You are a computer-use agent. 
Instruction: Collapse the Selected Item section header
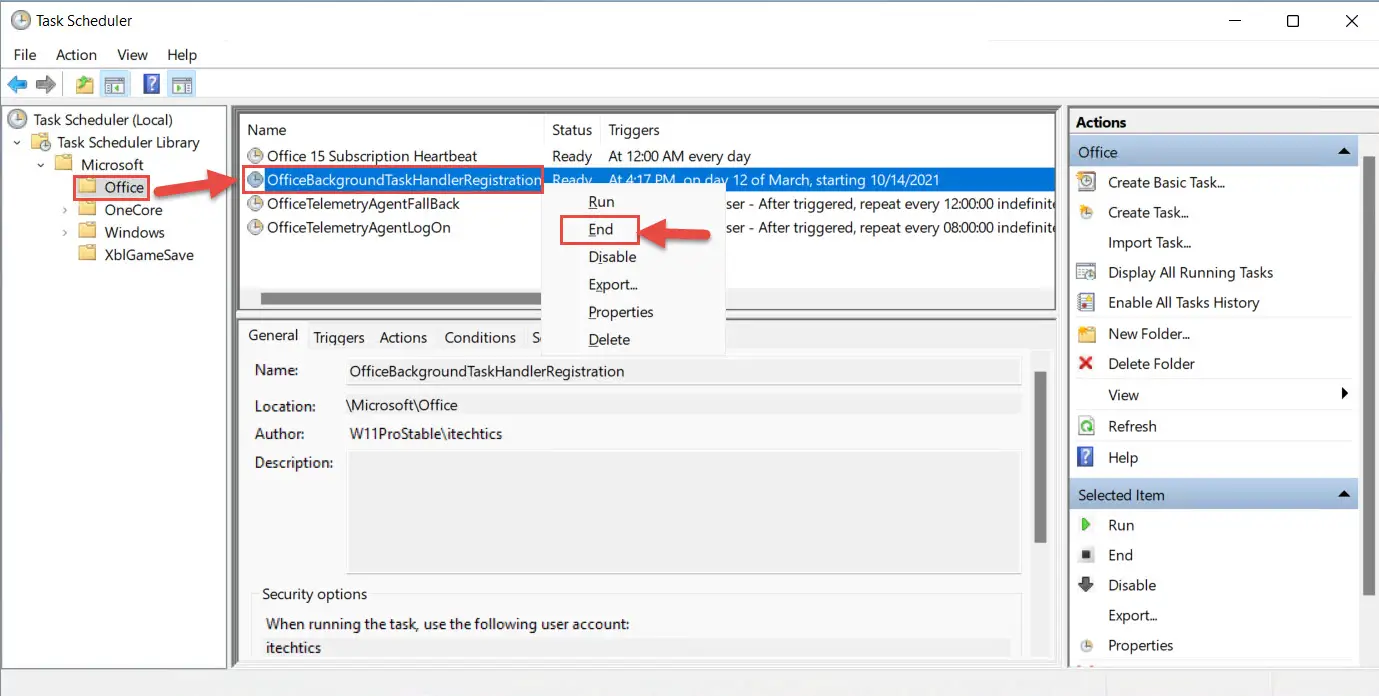[x=1344, y=495]
